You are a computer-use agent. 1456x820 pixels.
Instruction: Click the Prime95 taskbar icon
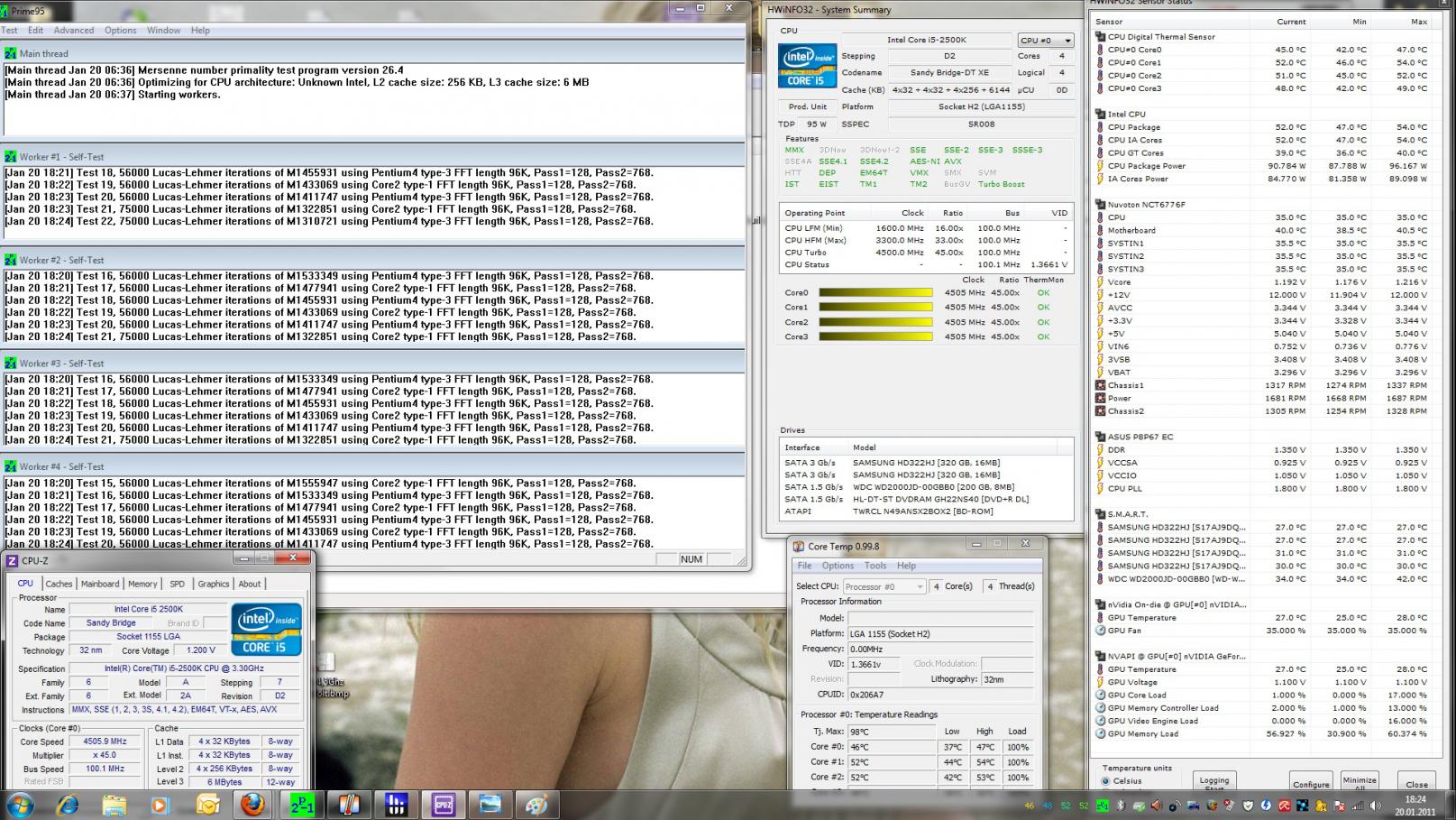point(301,805)
